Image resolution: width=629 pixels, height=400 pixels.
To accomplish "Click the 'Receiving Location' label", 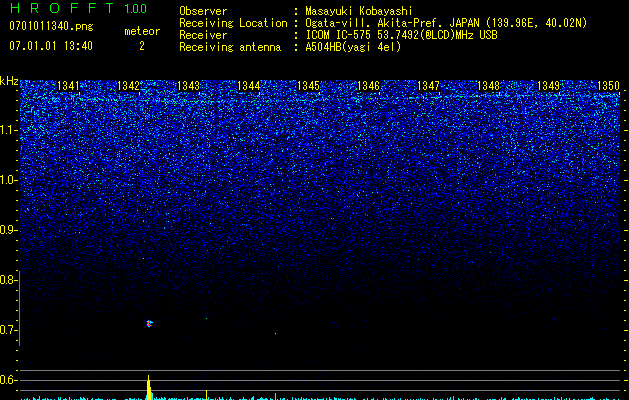I will pyautogui.click(x=233, y=23).
